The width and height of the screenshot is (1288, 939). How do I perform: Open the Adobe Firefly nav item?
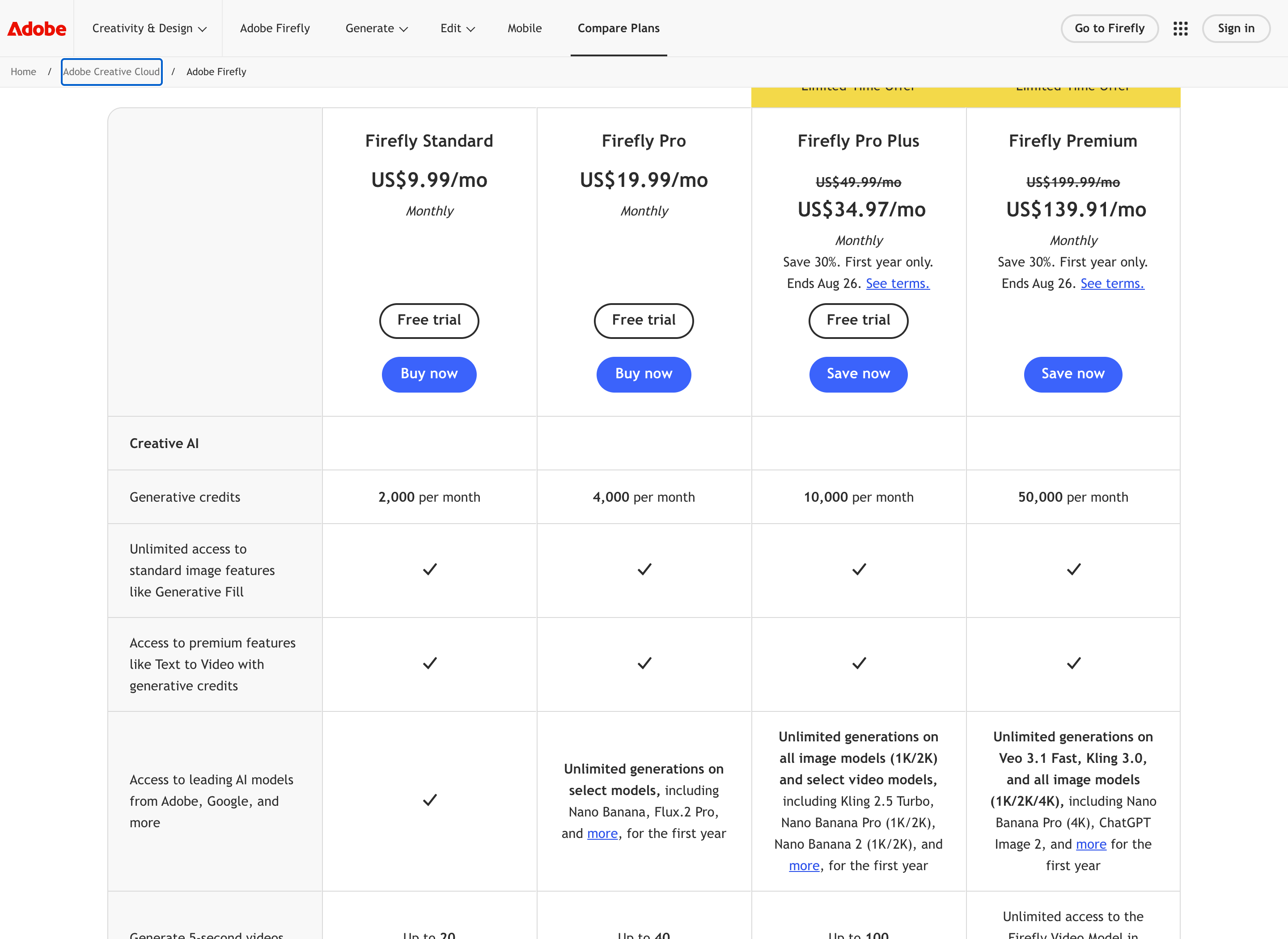pos(275,29)
